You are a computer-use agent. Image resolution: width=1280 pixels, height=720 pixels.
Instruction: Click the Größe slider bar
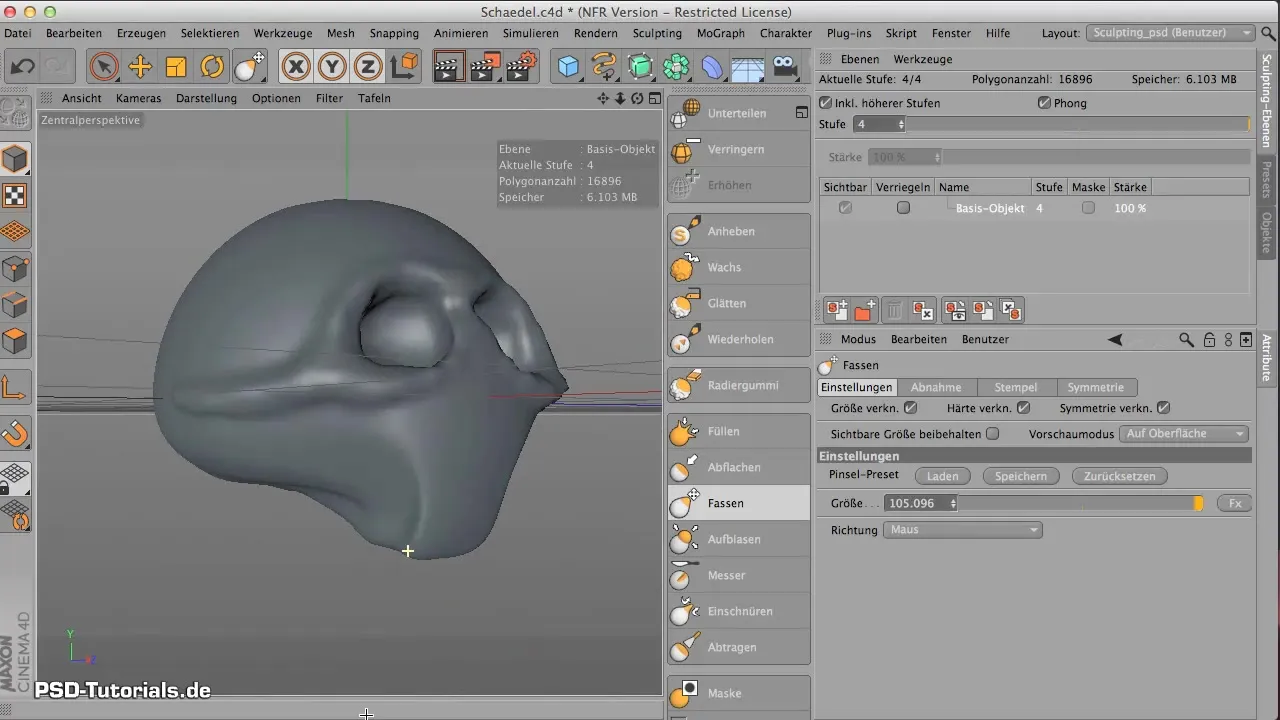(1081, 504)
